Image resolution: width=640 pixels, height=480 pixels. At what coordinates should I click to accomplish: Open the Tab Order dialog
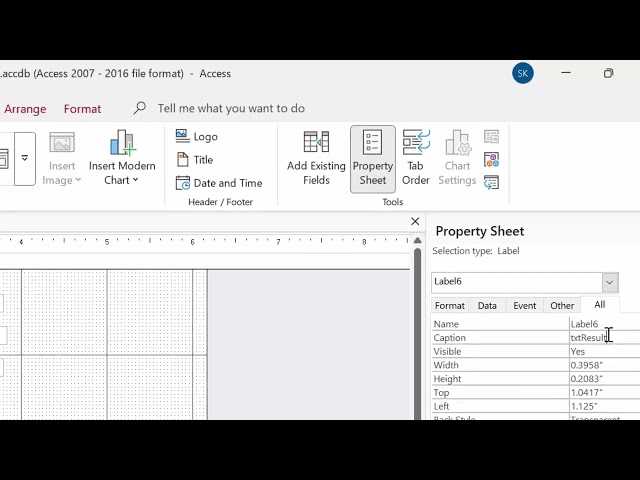coord(416,158)
